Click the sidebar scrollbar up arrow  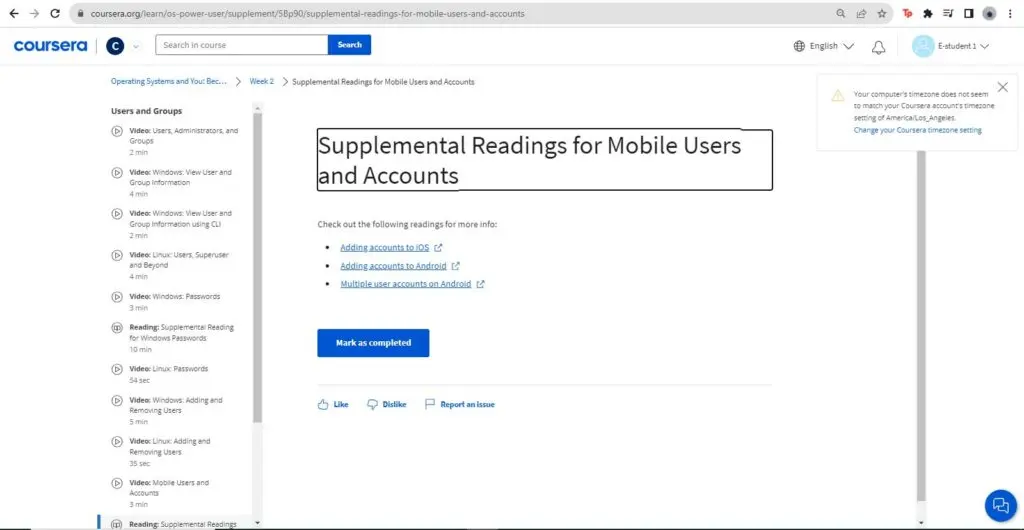(x=257, y=108)
